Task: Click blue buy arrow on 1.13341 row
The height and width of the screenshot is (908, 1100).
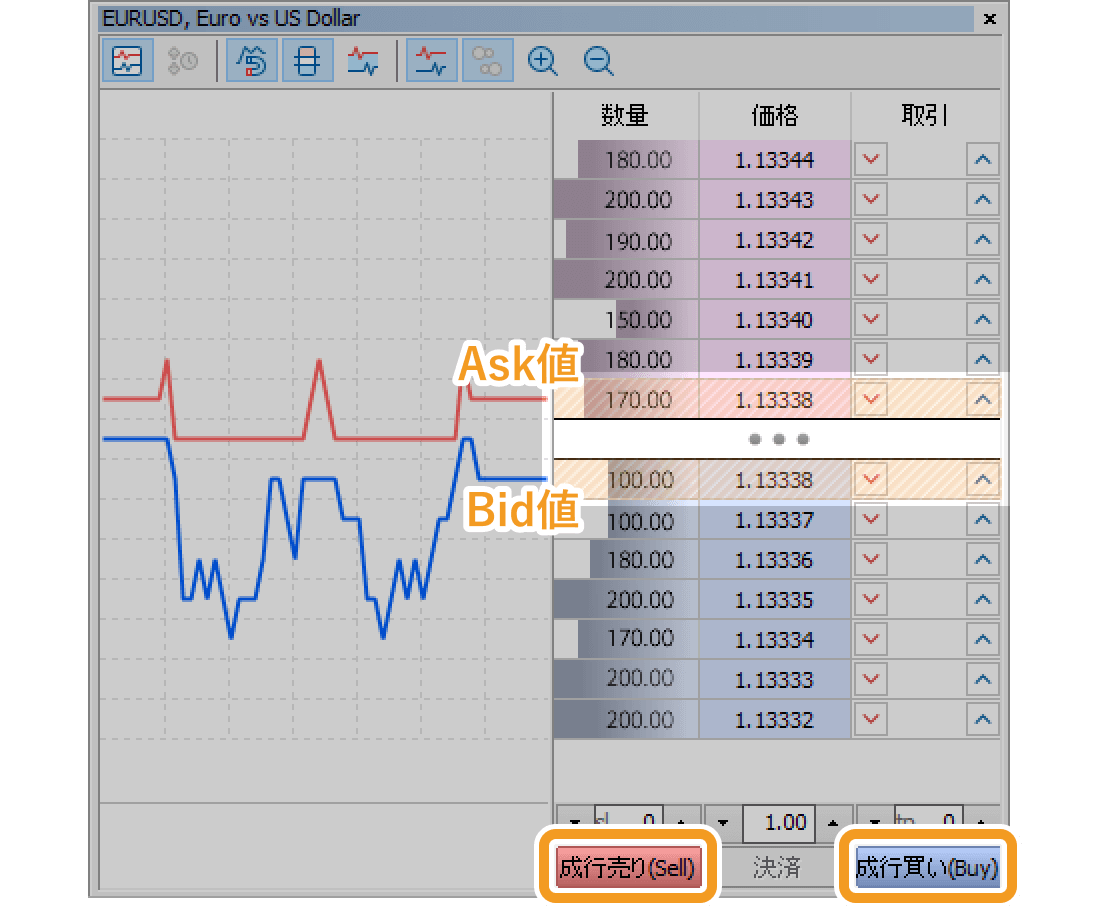Action: point(983,280)
